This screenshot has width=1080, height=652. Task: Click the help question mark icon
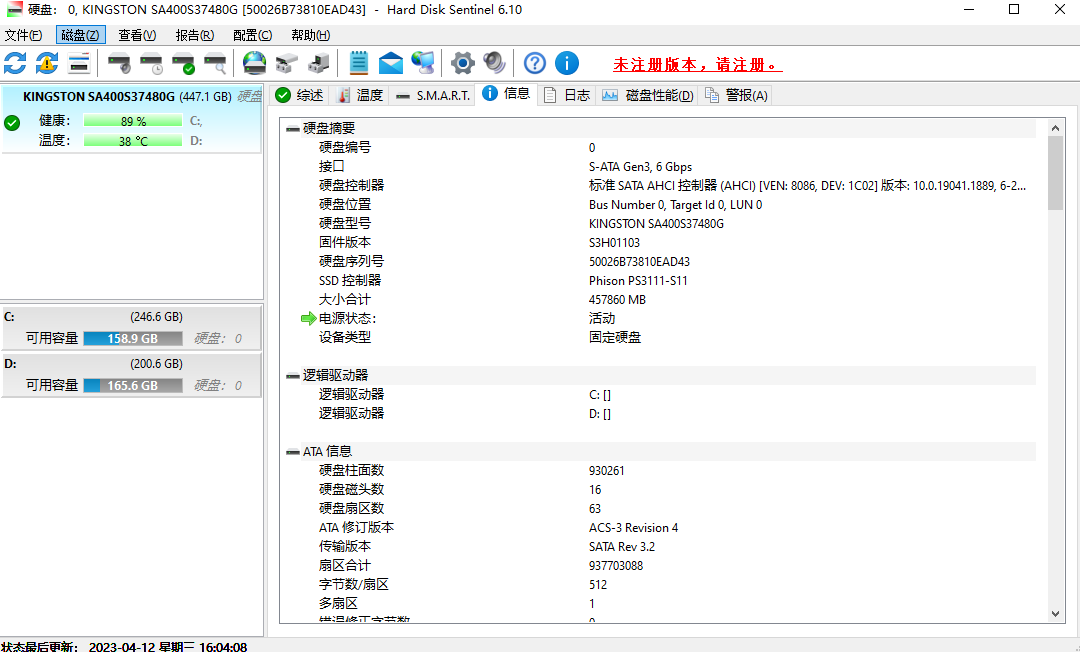coord(534,62)
